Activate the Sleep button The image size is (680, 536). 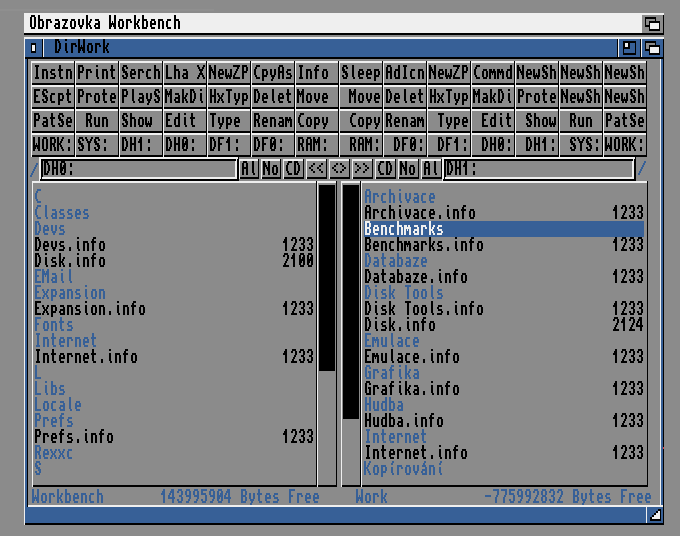(360, 73)
